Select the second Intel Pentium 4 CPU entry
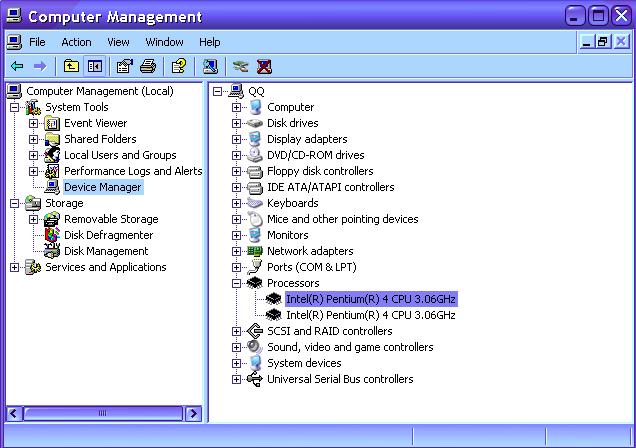Viewport: 636px width, 448px height. coord(370,315)
